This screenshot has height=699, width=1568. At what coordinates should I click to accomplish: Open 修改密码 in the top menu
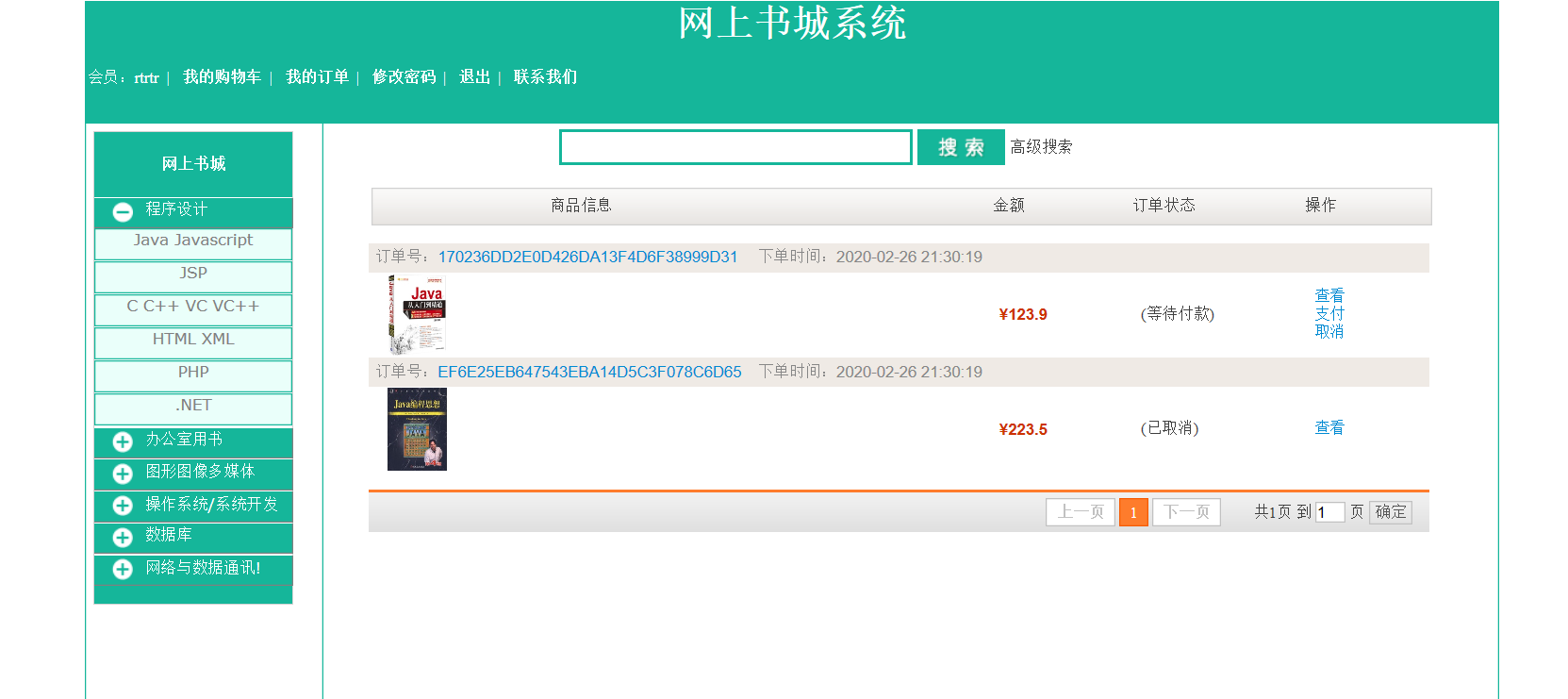(x=404, y=77)
